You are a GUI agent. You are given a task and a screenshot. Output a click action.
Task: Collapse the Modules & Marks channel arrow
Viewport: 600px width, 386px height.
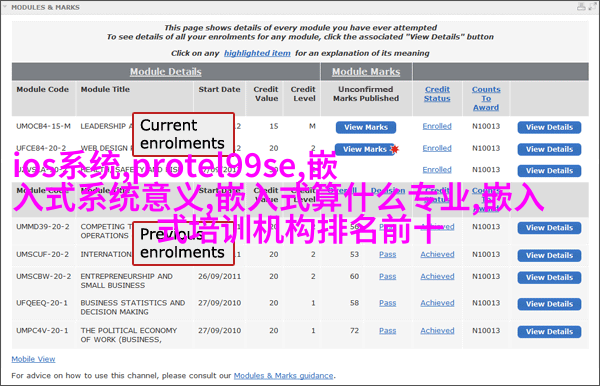(5, 7)
